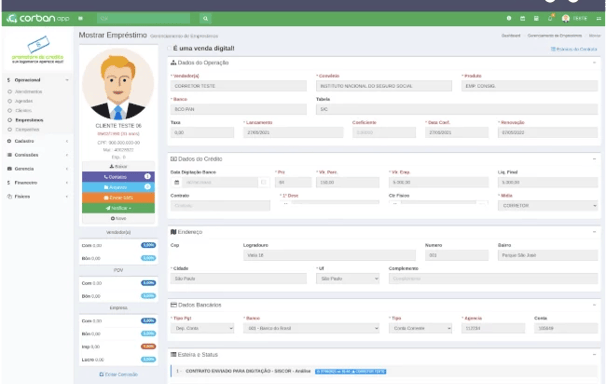
Task: Click the Operacional dollar icon in sidebar
Action: (x=9, y=80)
